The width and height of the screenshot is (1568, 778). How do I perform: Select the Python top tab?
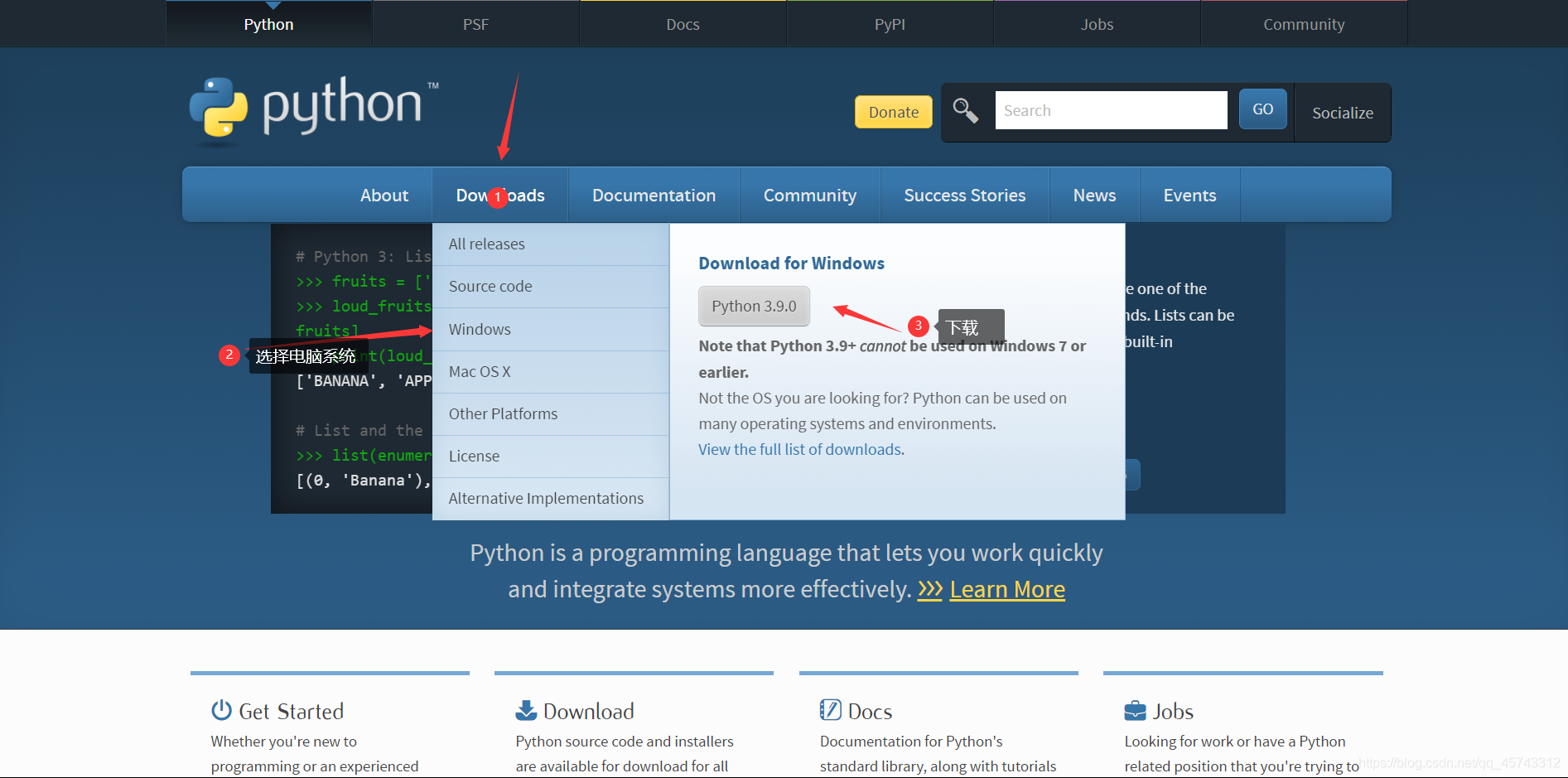[x=268, y=24]
